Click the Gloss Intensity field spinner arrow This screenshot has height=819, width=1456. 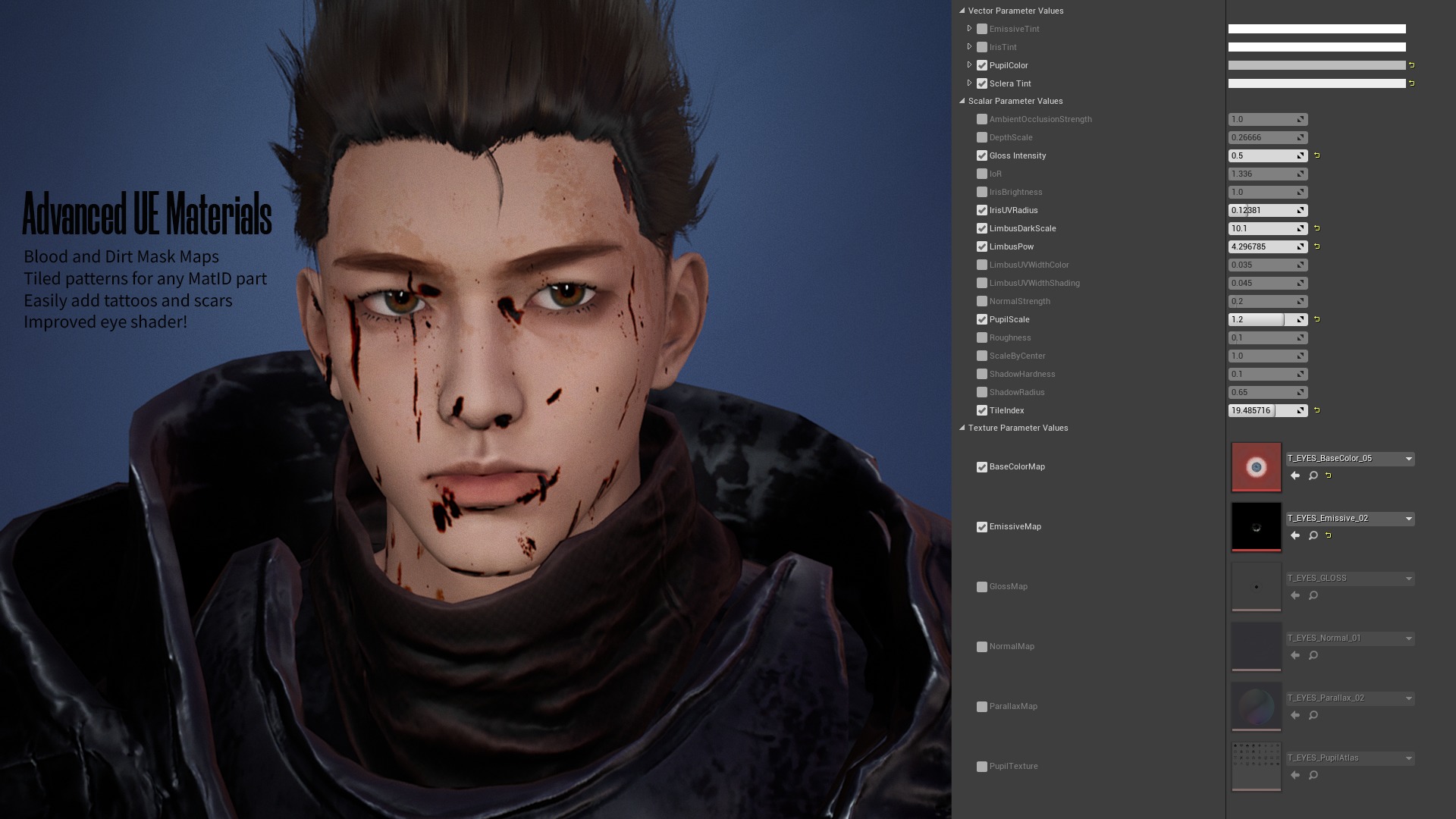[1301, 155]
